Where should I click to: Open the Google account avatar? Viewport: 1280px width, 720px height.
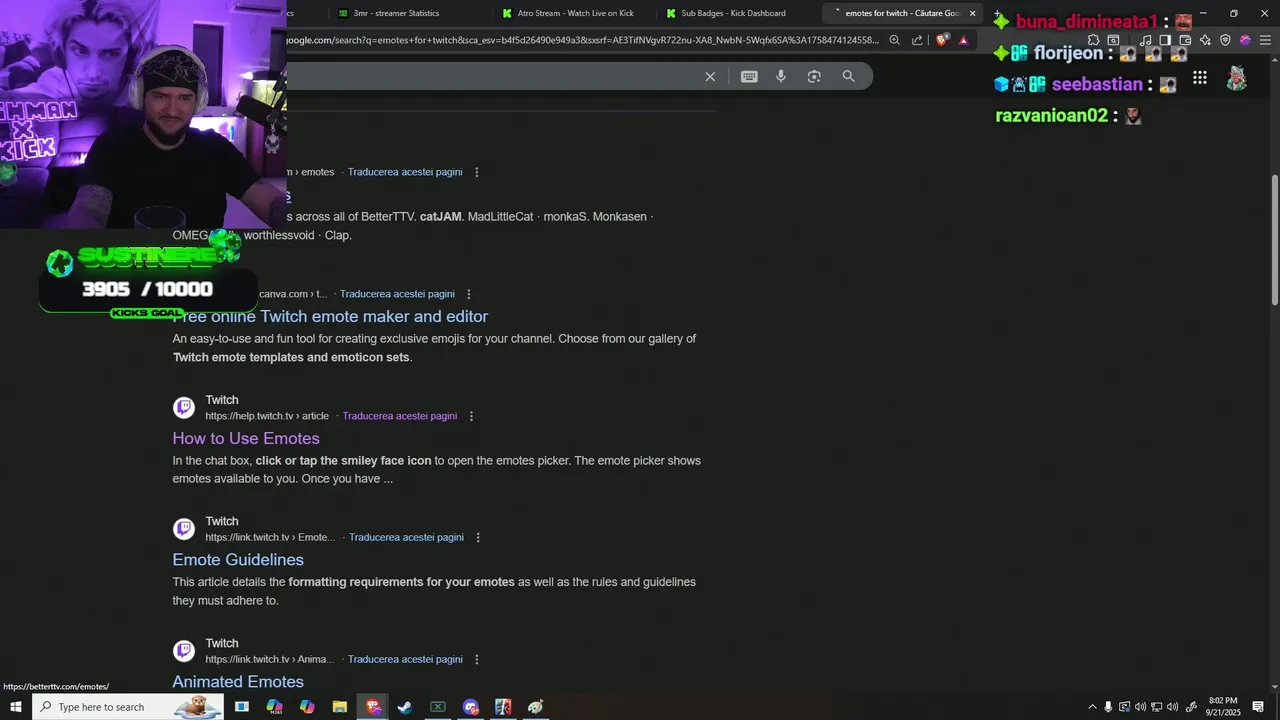1237,78
